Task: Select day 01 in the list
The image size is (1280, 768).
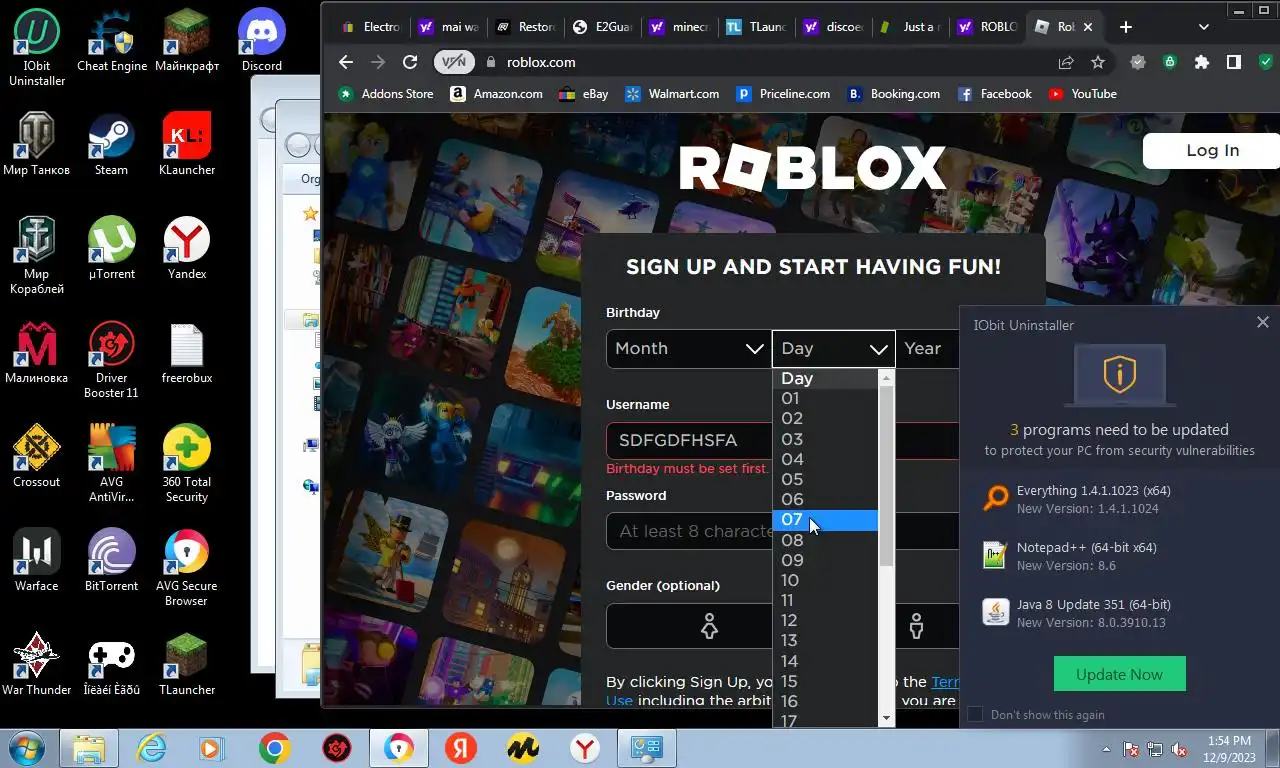Action: (825, 398)
